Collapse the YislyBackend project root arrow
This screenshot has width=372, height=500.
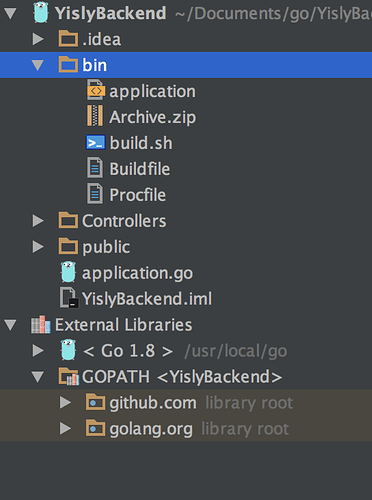10,13
